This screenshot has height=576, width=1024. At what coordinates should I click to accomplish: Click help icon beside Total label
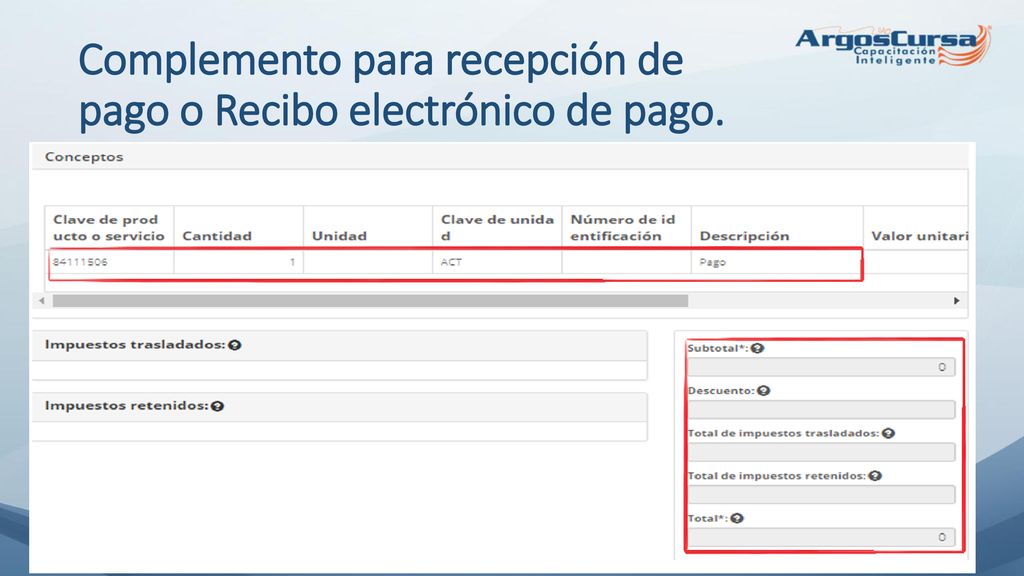737,518
